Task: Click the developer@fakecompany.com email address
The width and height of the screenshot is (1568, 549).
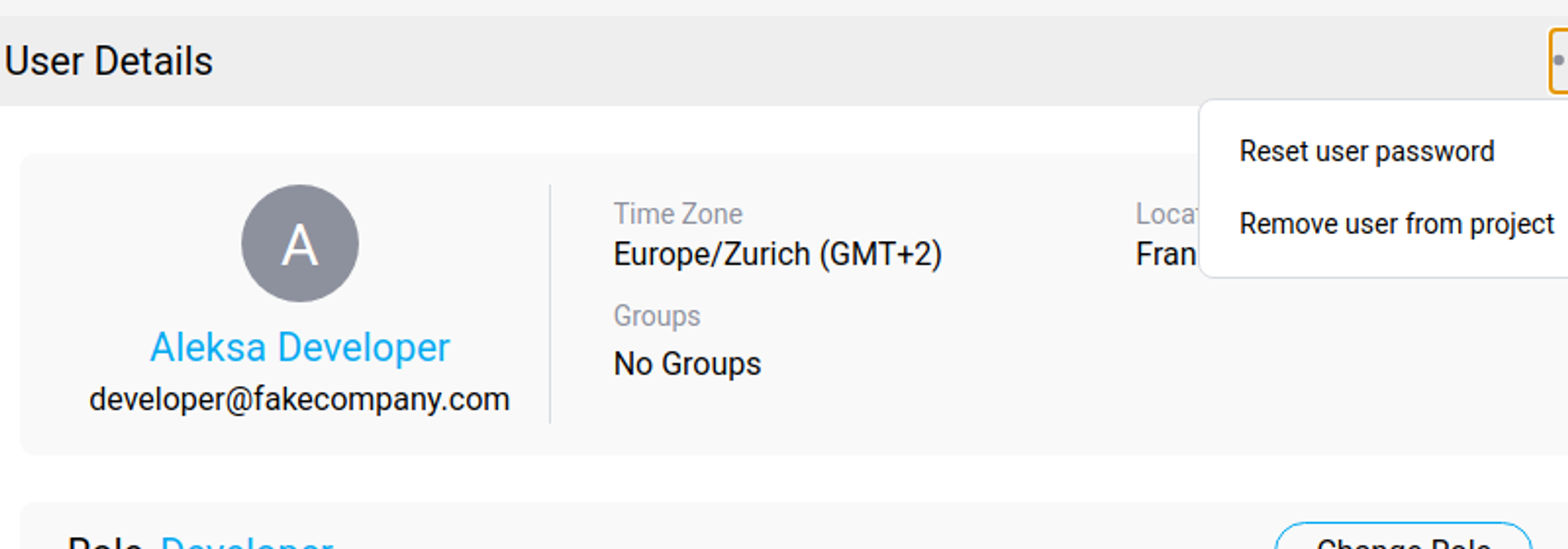Action: (300, 399)
